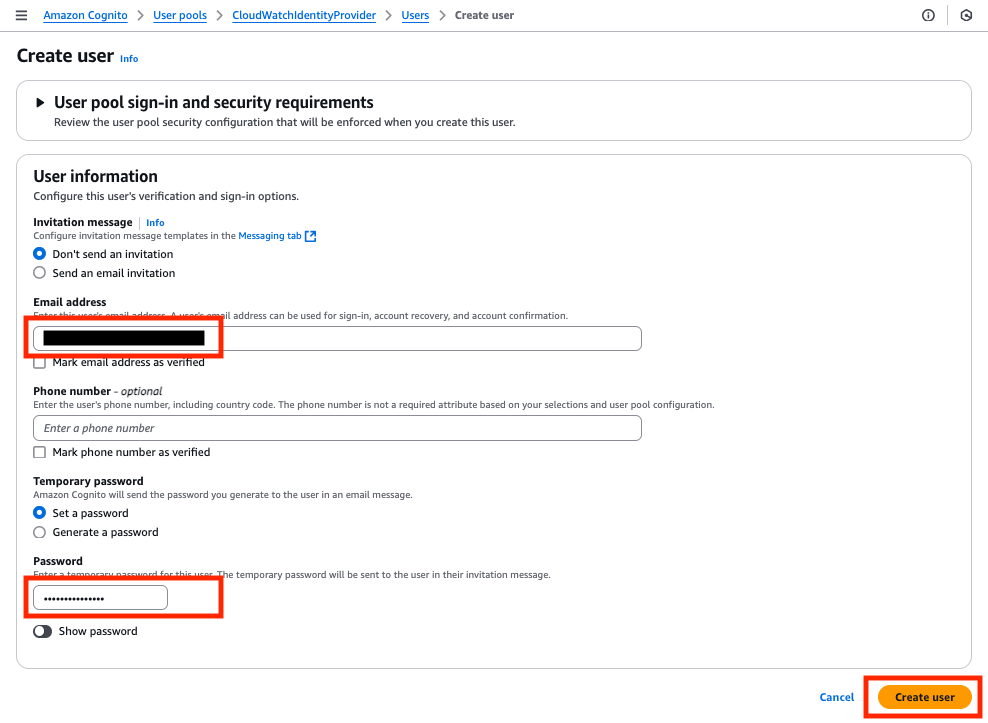This screenshot has height=723, width=988.
Task: Click the Cancel button
Action: [x=837, y=697]
